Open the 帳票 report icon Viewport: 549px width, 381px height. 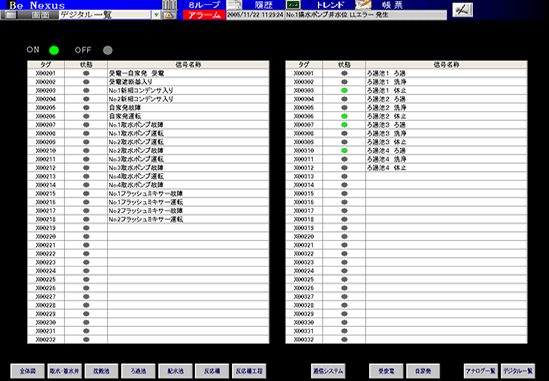pyautogui.click(x=363, y=5)
